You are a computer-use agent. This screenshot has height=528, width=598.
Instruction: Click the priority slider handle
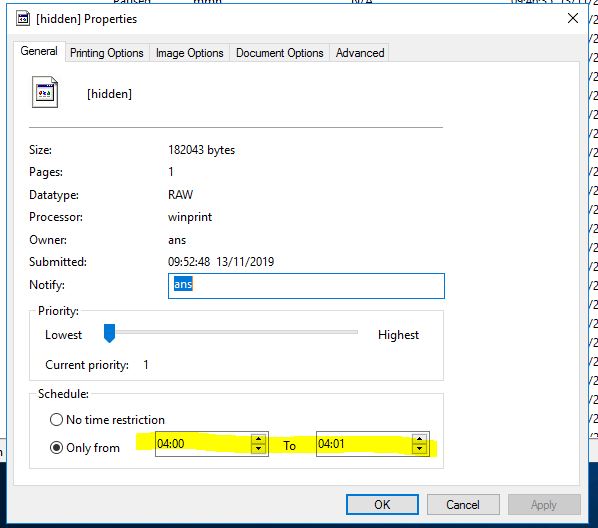click(x=109, y=333)
